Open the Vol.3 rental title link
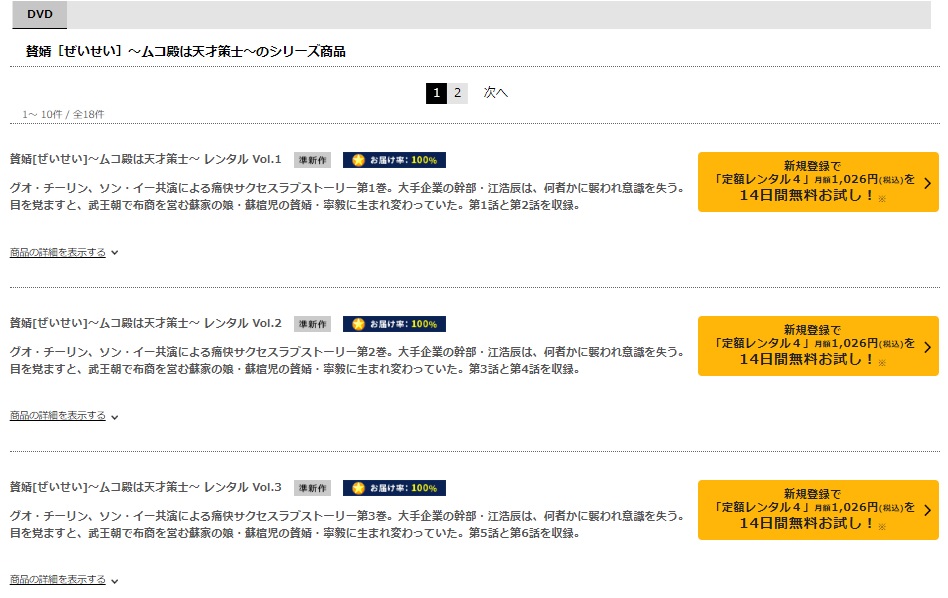 pos(146,487)
